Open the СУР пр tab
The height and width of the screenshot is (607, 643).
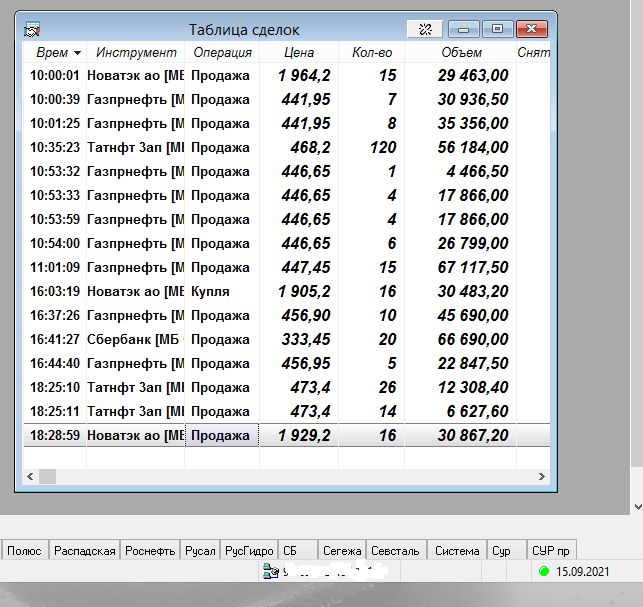click(x=551, y=550)
